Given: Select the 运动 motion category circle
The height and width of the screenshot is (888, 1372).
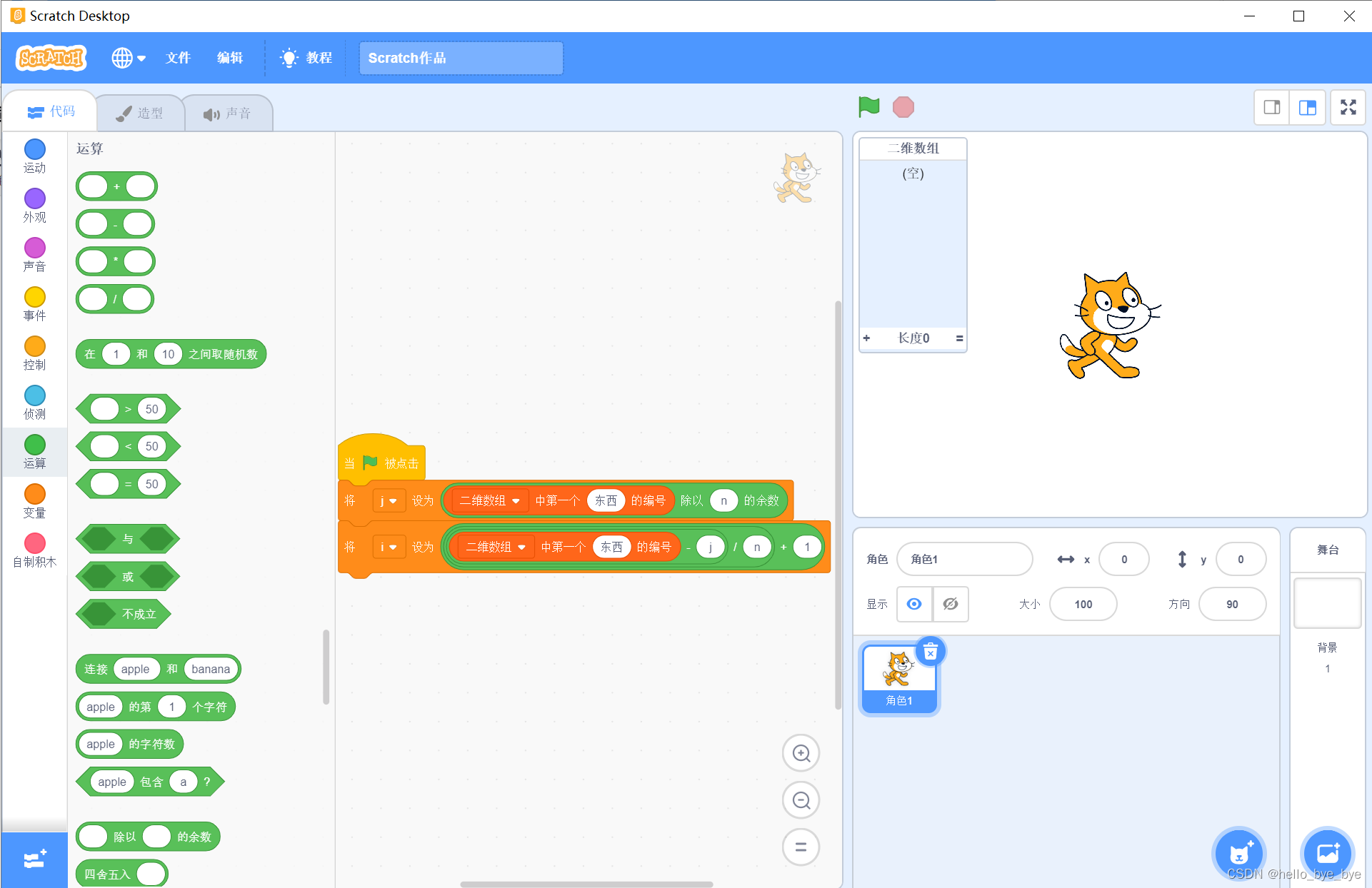Looking at the screenshot, I should [34, 149].
